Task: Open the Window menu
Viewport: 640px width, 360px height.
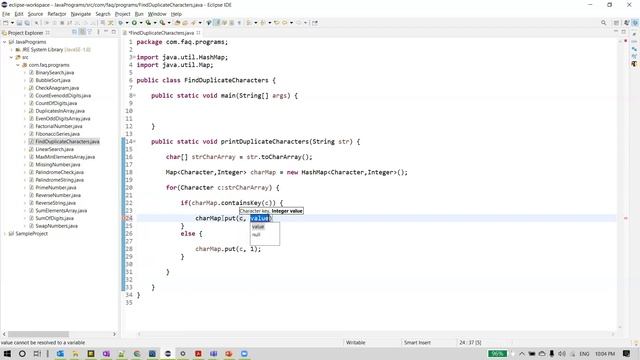Action: [x=157, y=14]
